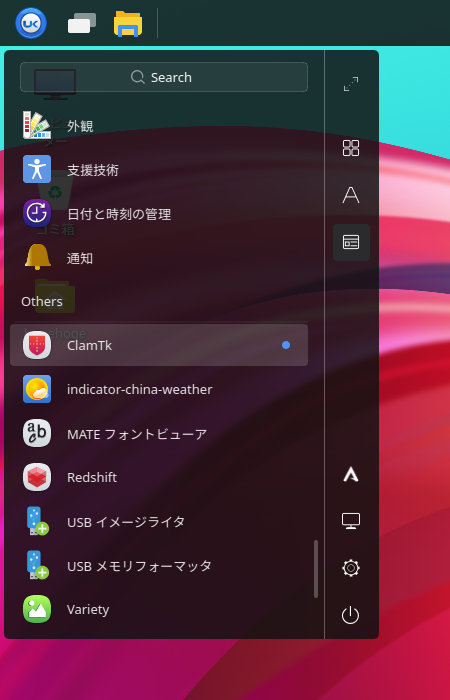This screenshot has width=450, height=700.
Task: Select the Variety text label
Action: coord(88,610)
